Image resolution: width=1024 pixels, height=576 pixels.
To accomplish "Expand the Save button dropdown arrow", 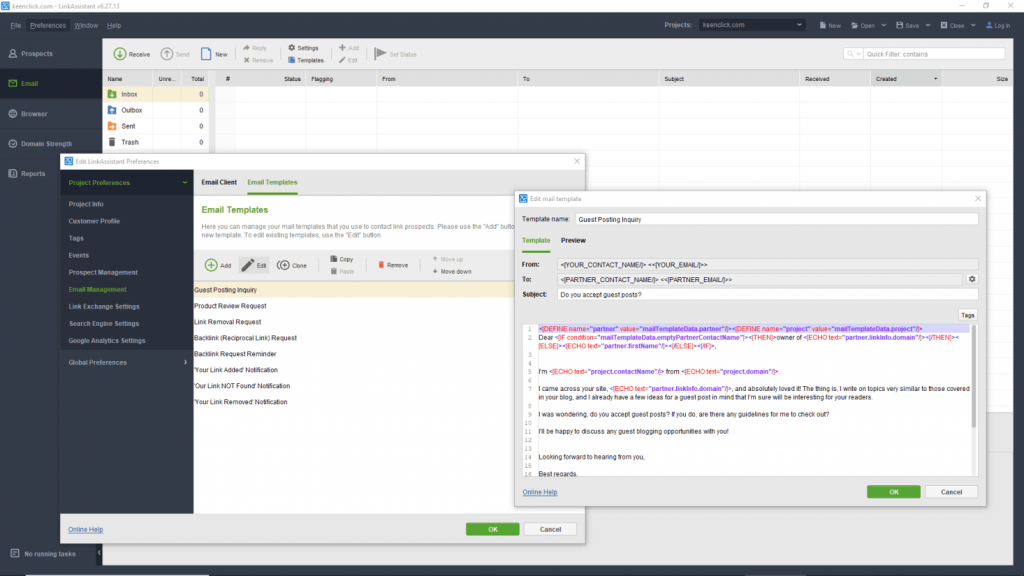I will pos(927,25).
